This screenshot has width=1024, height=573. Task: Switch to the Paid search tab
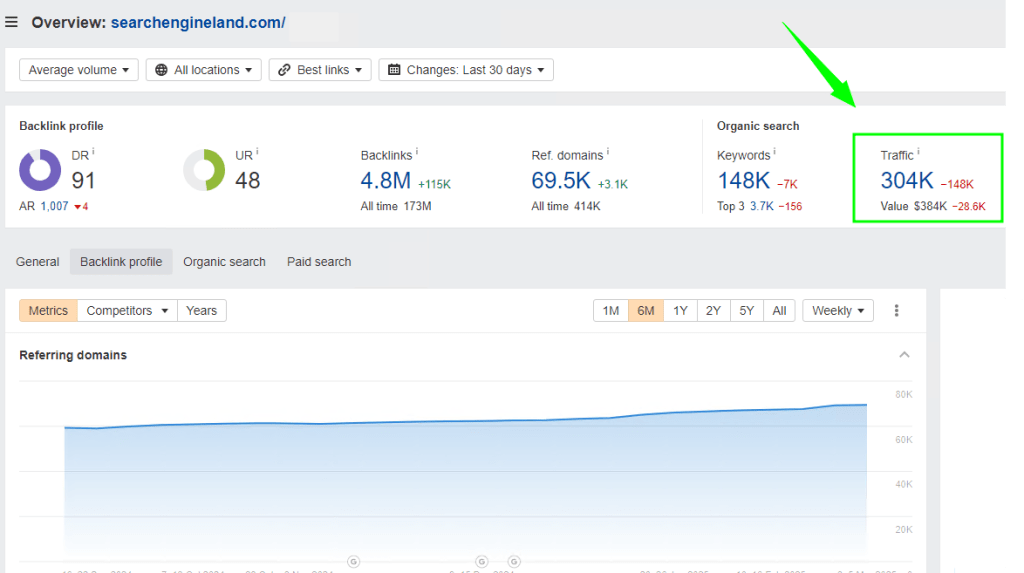[319, 262]
